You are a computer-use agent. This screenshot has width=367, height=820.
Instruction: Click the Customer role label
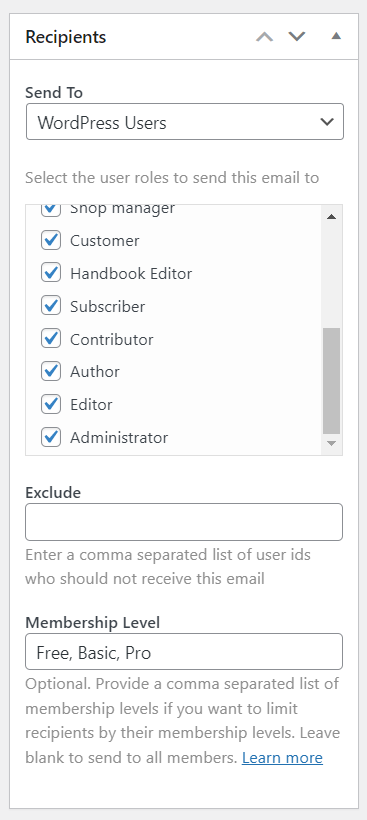(105, 241)
